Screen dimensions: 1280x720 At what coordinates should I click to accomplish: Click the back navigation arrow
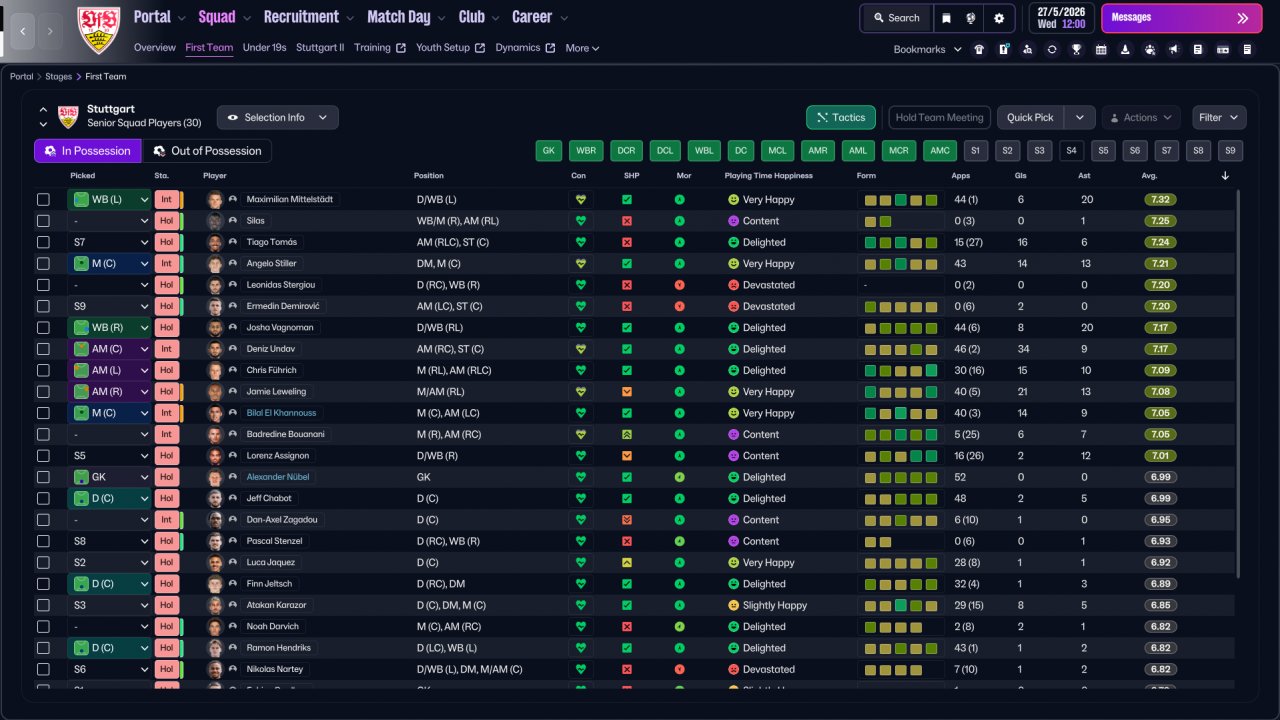click(x=23, y=32)
